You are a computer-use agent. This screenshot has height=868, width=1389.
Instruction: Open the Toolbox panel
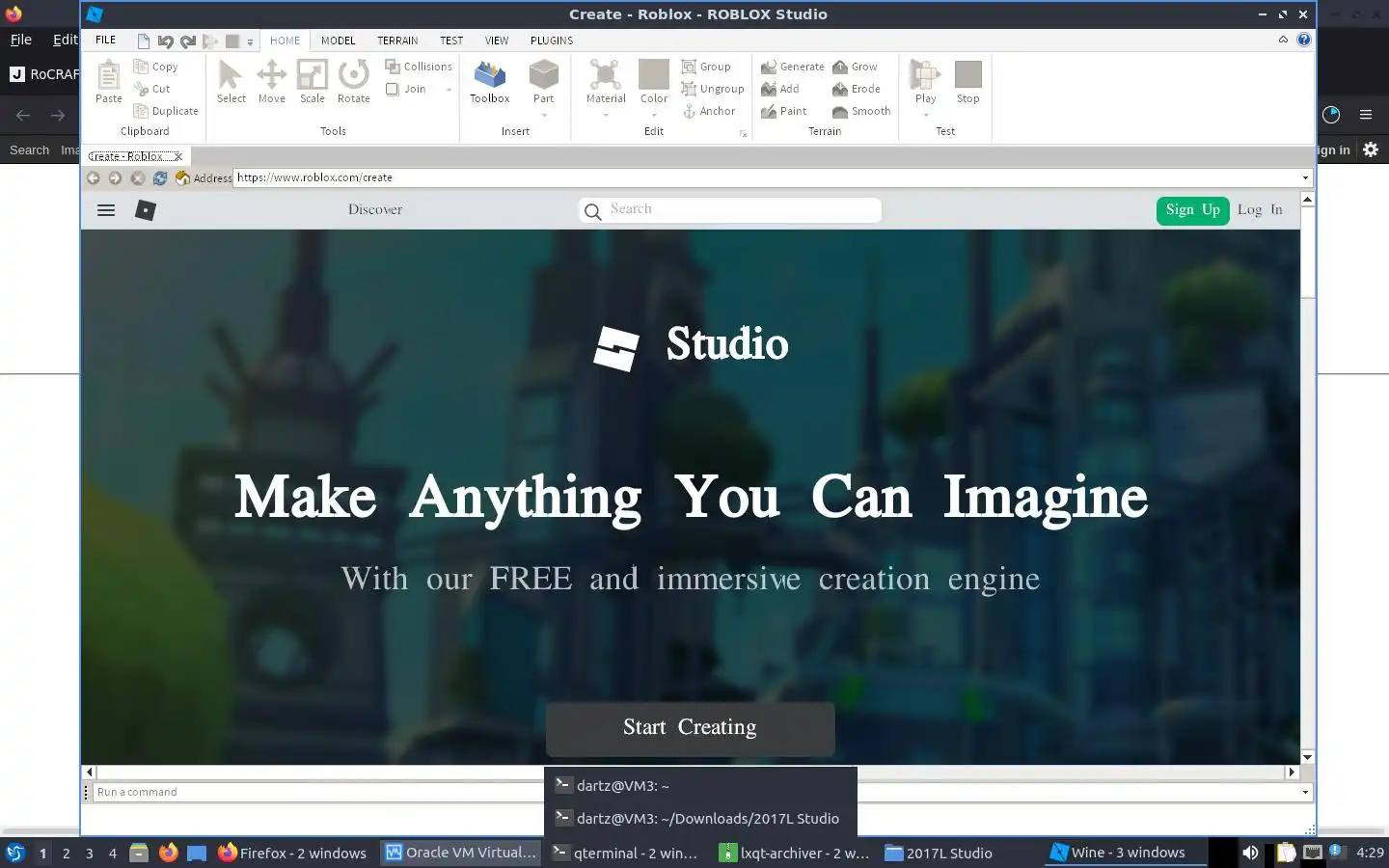(x=489, y=81)
